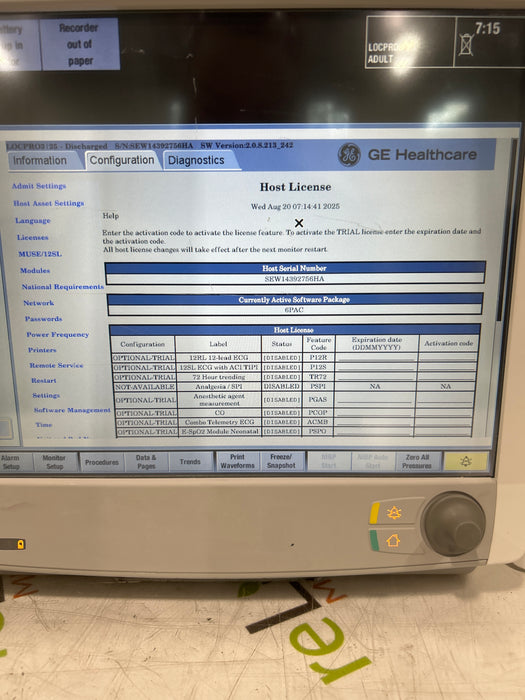This screenshot has height=700, width=525.
Task: Click Freeze/Snapshot button
Action: (281, 462)
